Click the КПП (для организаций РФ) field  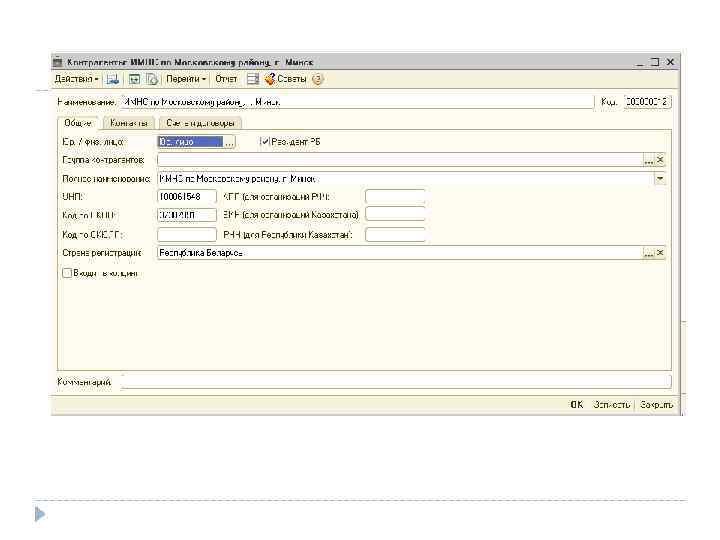click(x=395, y=197)
